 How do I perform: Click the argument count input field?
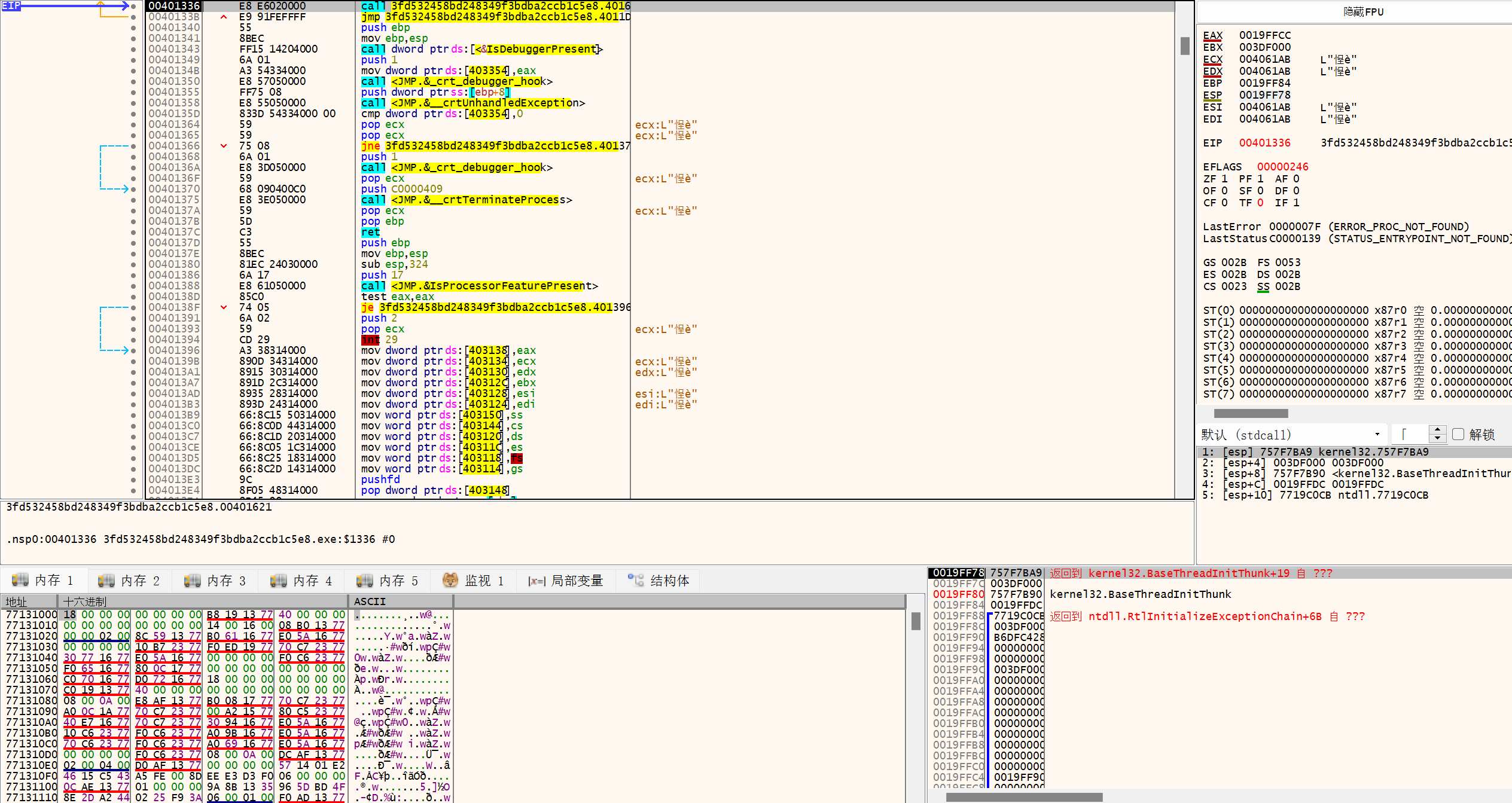[x=1410, y=434]
